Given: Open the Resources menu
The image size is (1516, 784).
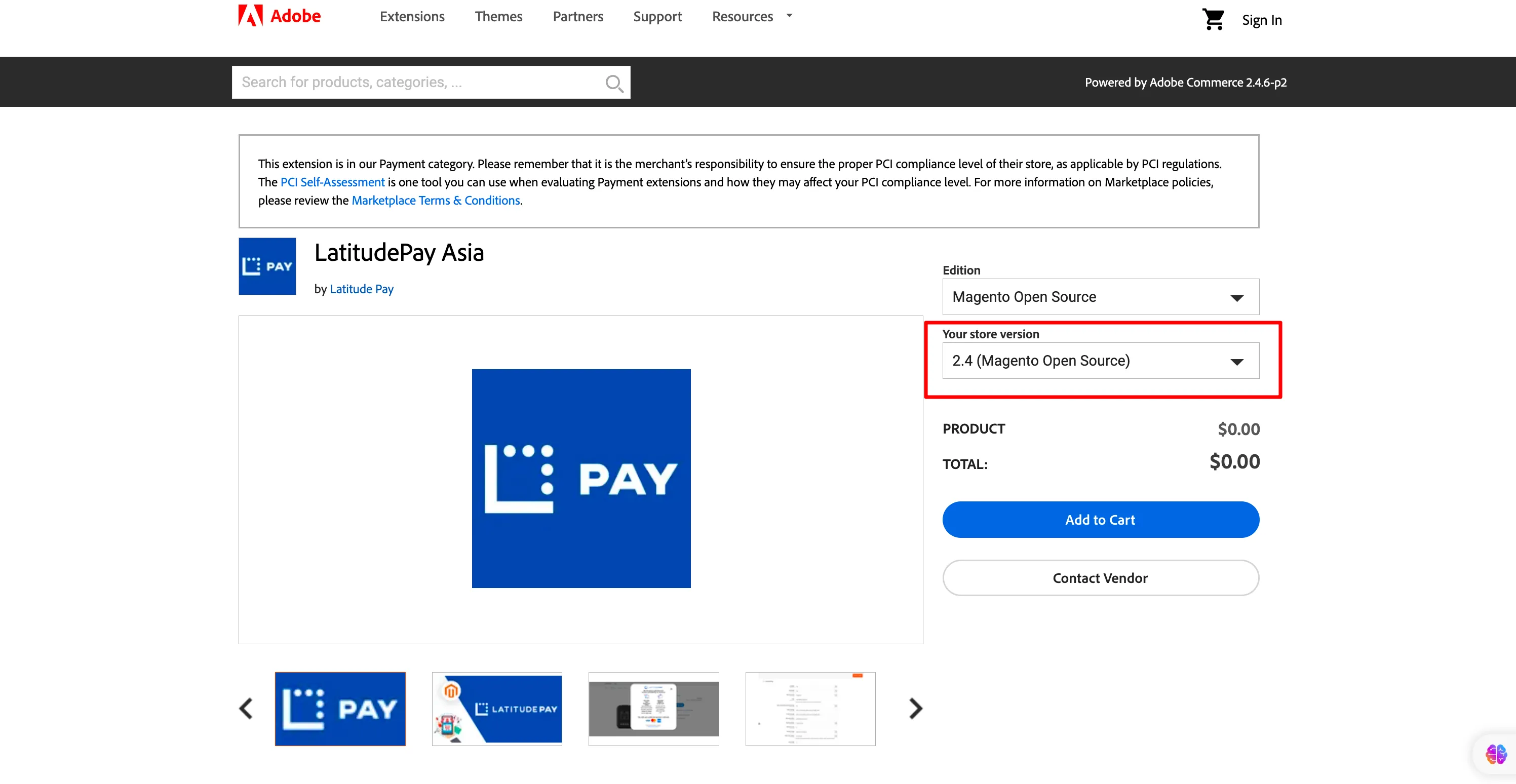Looking at the screenshot, I should [742, 17].
